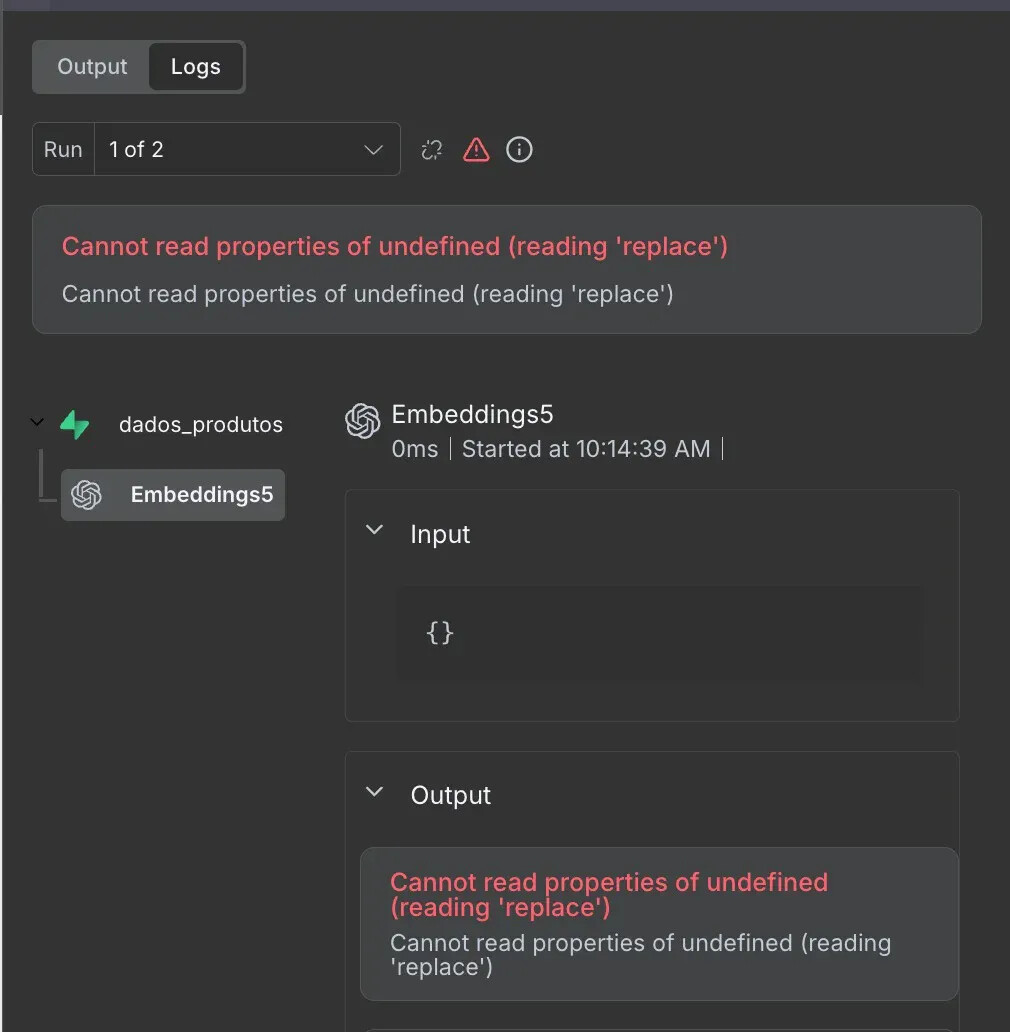Select the Logs tab
This screenshot has height=1032, width=1010.
click(x=195, y=67)
